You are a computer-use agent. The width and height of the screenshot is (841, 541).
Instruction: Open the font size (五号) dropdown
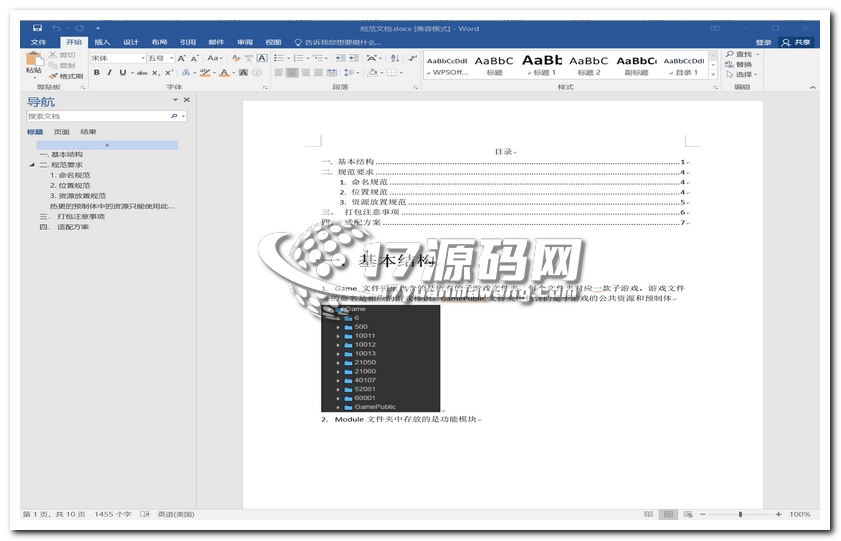click(x=172, y=58)
